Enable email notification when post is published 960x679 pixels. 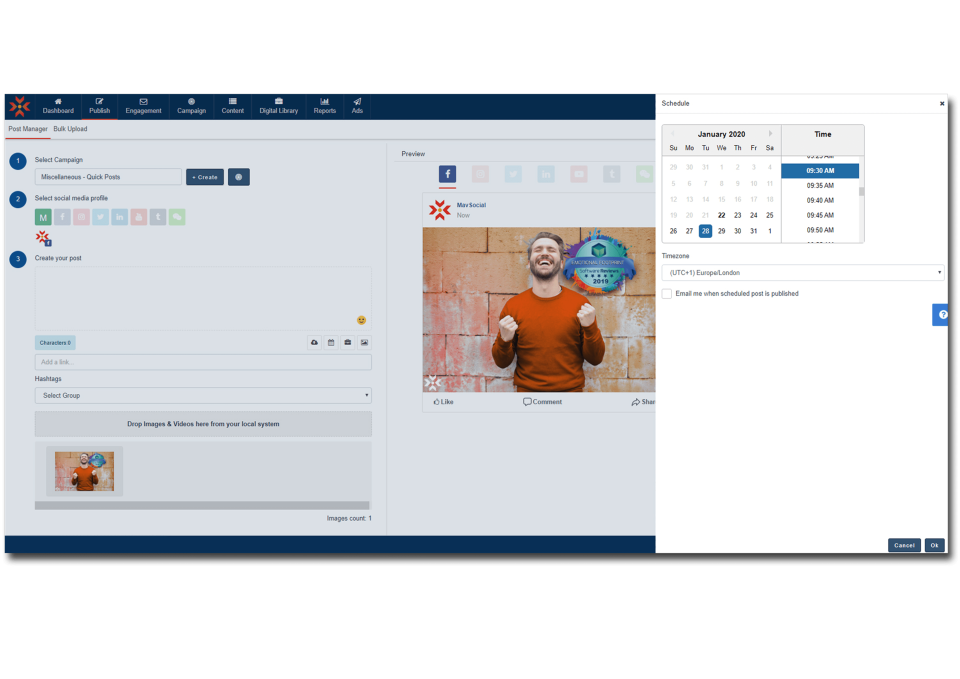pos(667,294)
